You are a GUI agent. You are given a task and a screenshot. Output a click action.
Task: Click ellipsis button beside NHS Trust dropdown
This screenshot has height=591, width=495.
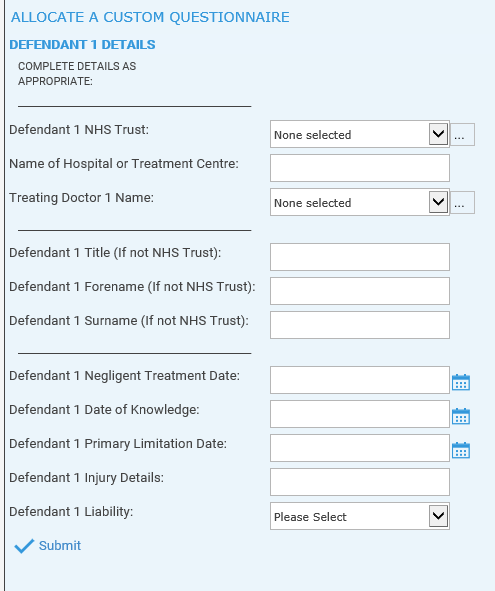point(463,135)
